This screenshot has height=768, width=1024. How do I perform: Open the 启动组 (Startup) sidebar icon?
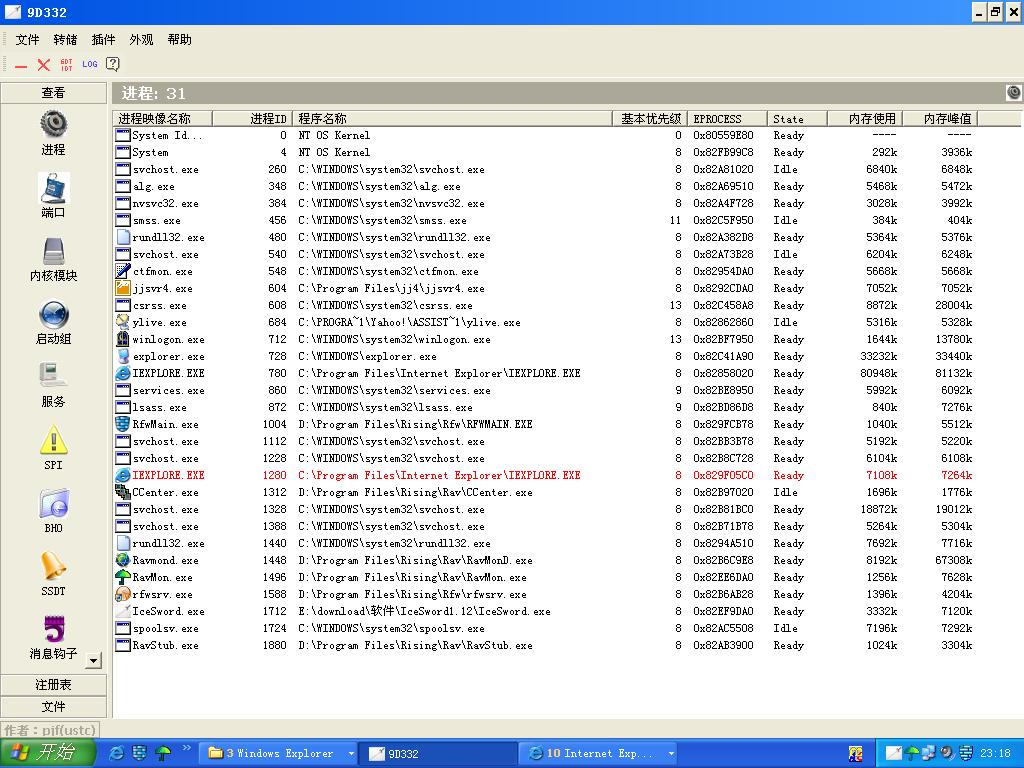pos(54,315)
